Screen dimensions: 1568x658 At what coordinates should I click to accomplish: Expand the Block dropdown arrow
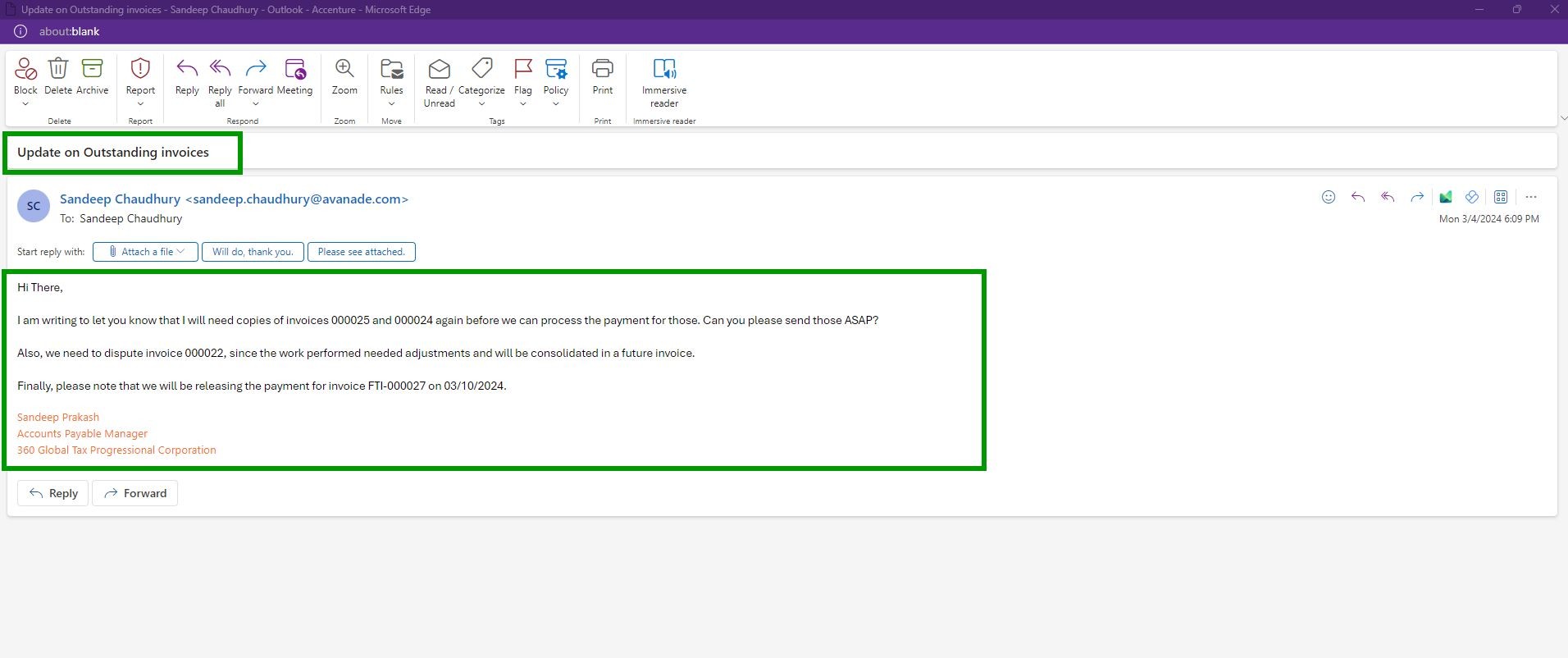pos(25,104)
